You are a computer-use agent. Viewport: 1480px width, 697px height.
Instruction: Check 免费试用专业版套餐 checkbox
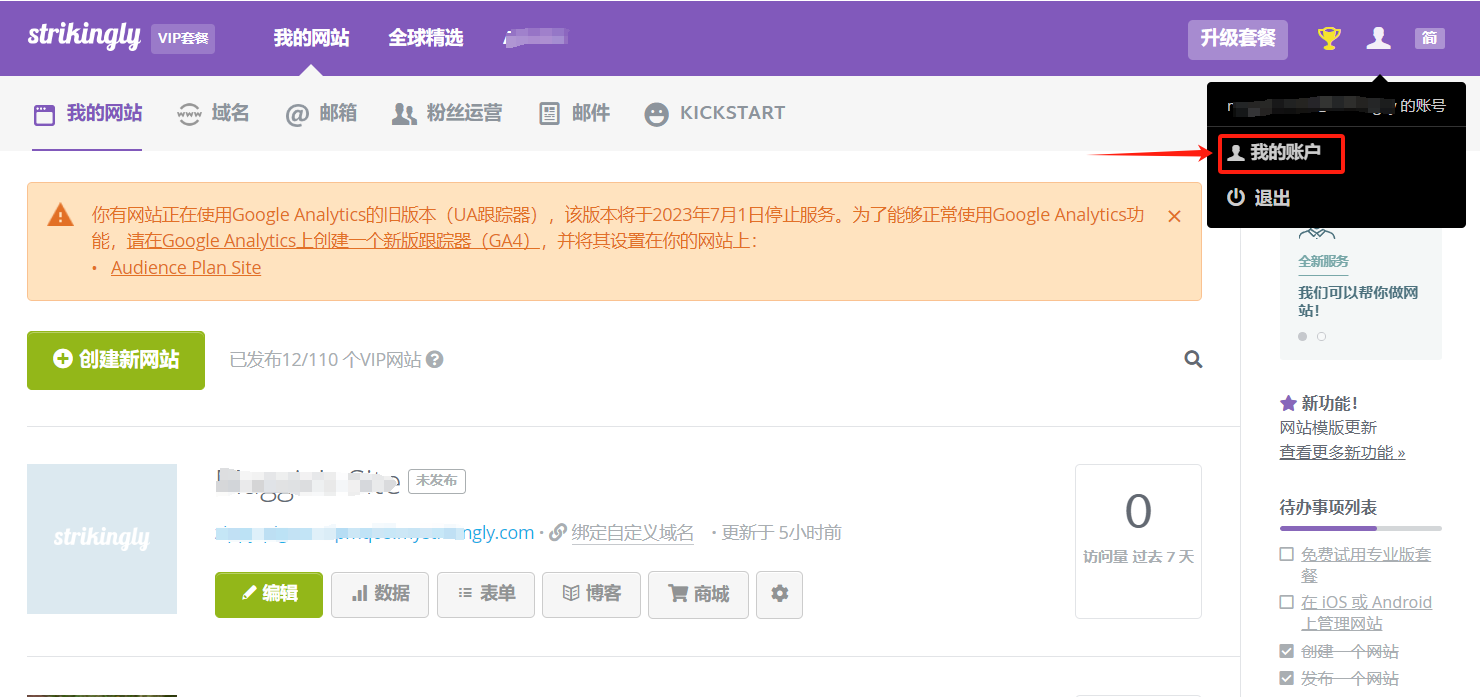pyautogui.click(x=1287, y=554)
